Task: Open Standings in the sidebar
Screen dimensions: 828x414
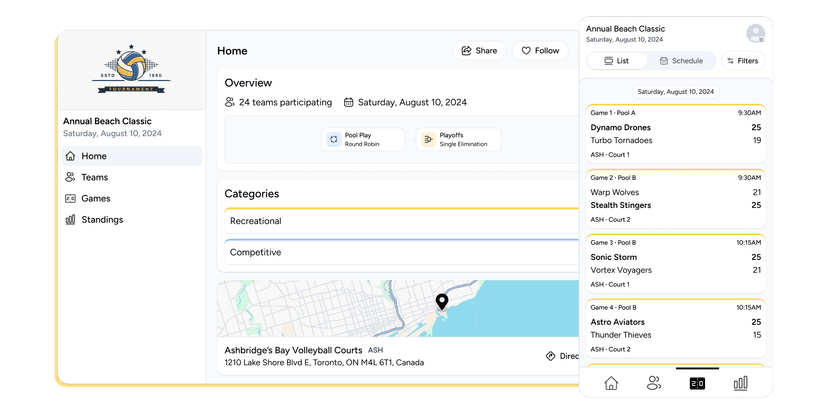Action: click(x=102, y=219)
